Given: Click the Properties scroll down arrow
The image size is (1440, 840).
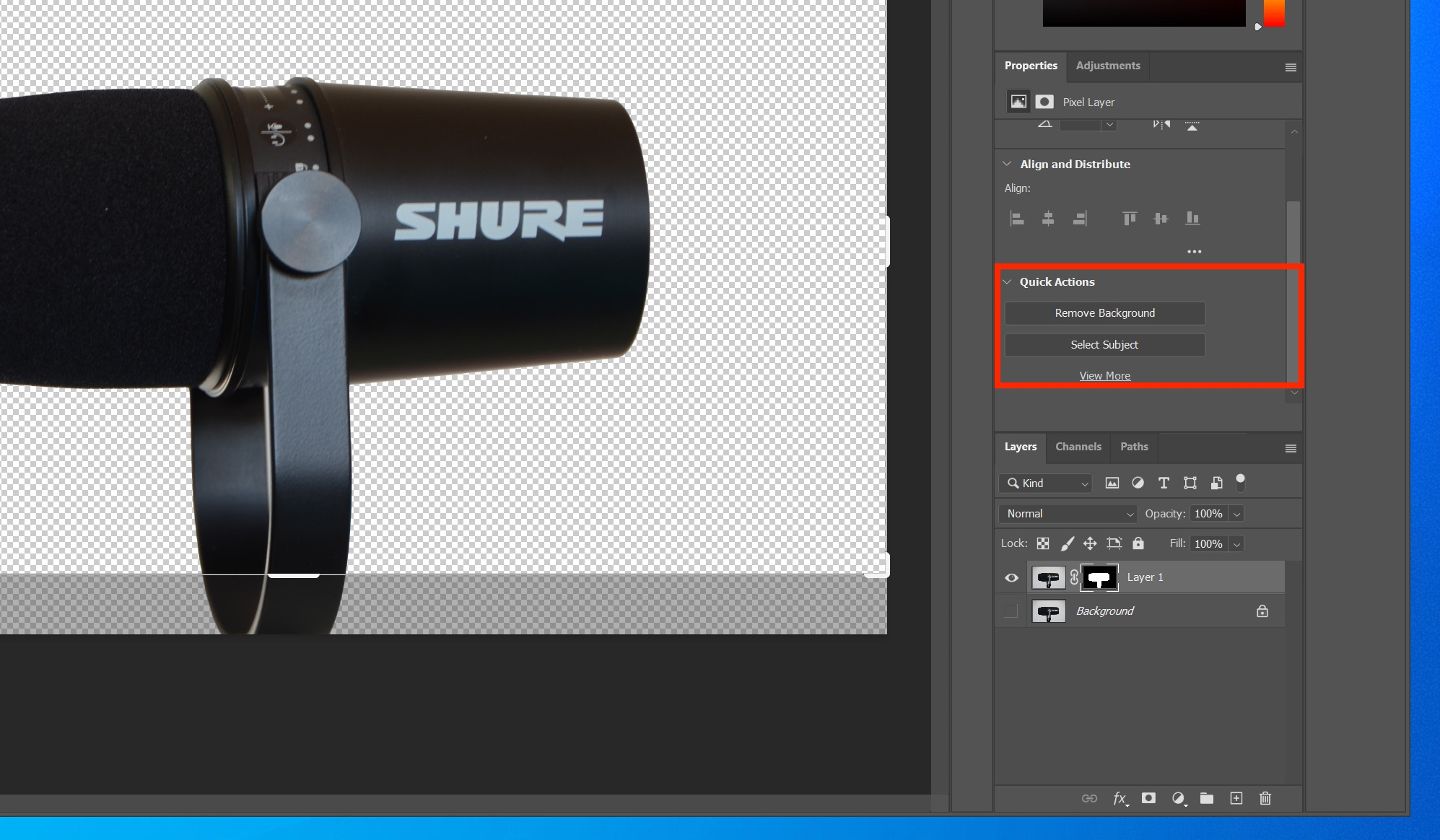Looking at the screenshot, I should [1294, 393].
